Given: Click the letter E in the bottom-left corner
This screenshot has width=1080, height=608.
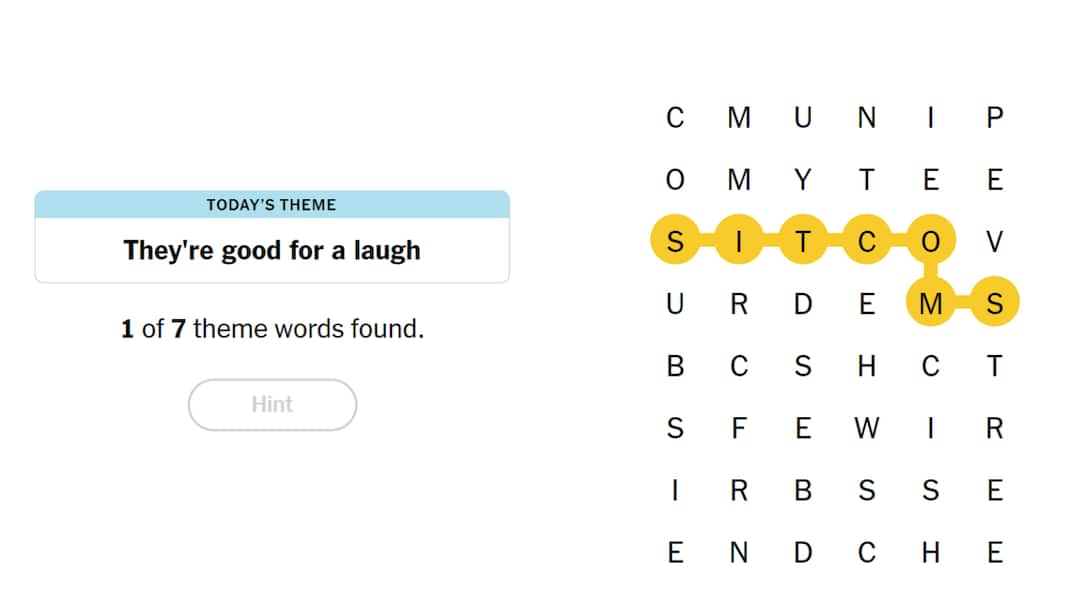Looking at the screenshot, I should (x=675, y=552).
